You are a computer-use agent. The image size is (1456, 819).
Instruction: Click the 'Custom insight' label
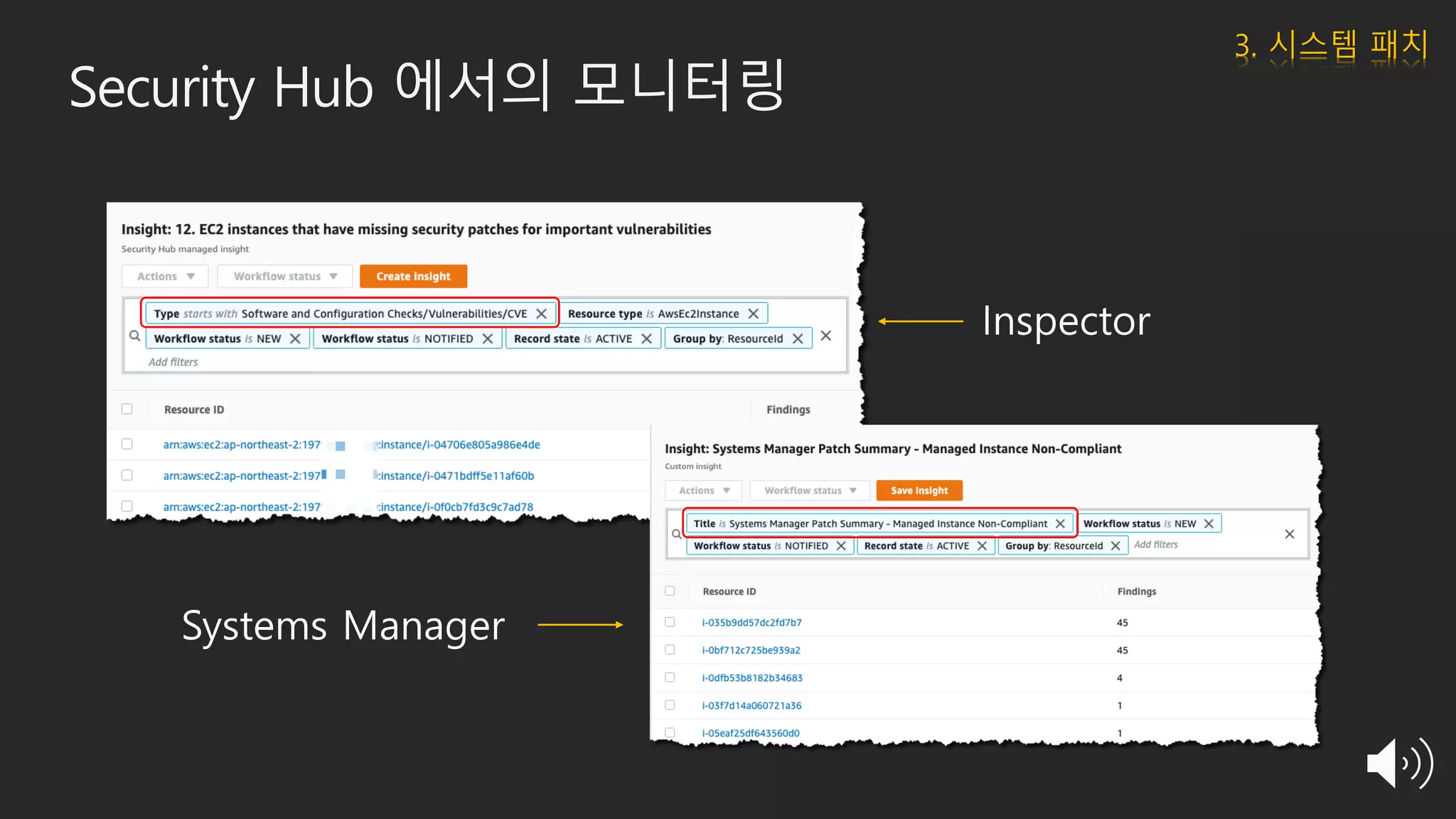[693, 466]
